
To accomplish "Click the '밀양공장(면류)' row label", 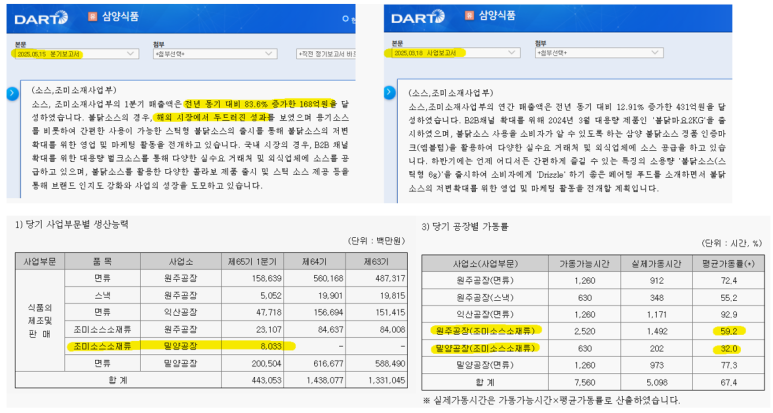I will point(485,365).
